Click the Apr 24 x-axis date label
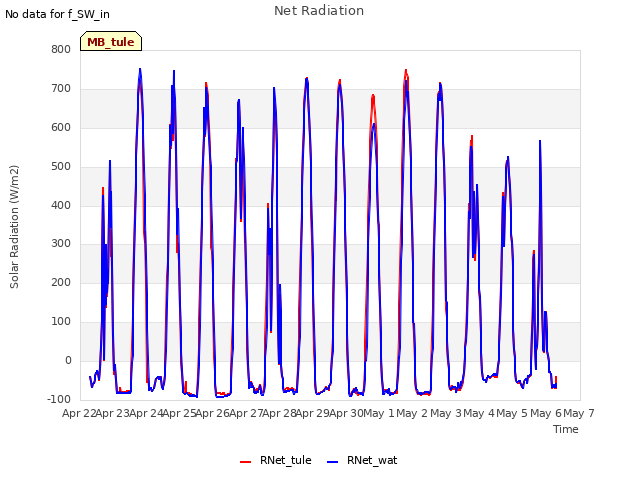This screenshot has width=640, height=480. [x=146, y=413]
